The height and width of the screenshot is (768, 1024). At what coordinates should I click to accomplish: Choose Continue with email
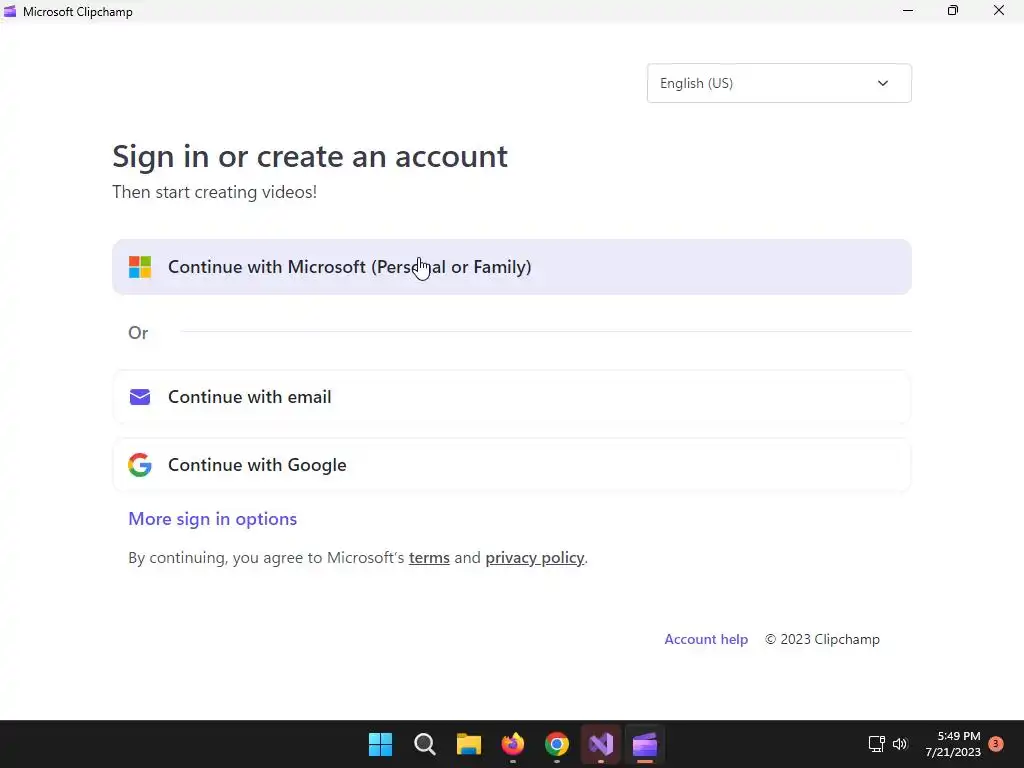[512, 397]
